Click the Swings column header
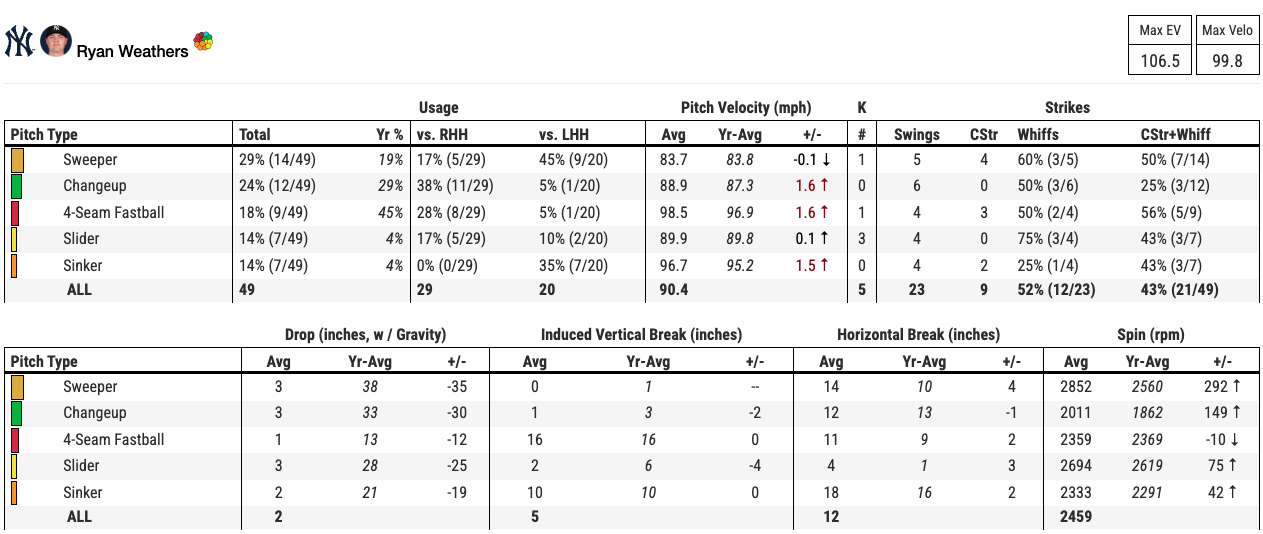 [916, 134]
